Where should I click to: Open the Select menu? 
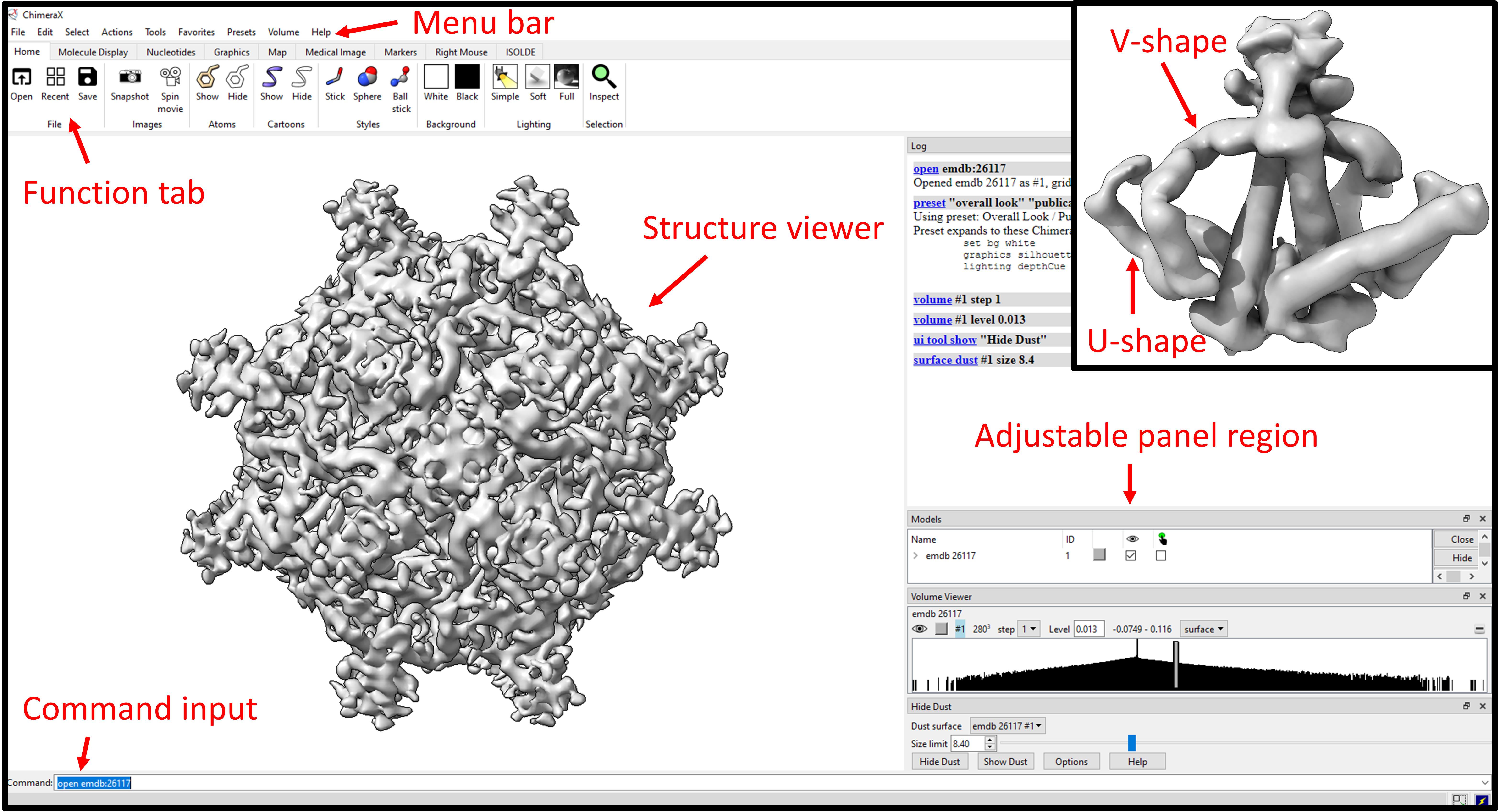[77, 32]
